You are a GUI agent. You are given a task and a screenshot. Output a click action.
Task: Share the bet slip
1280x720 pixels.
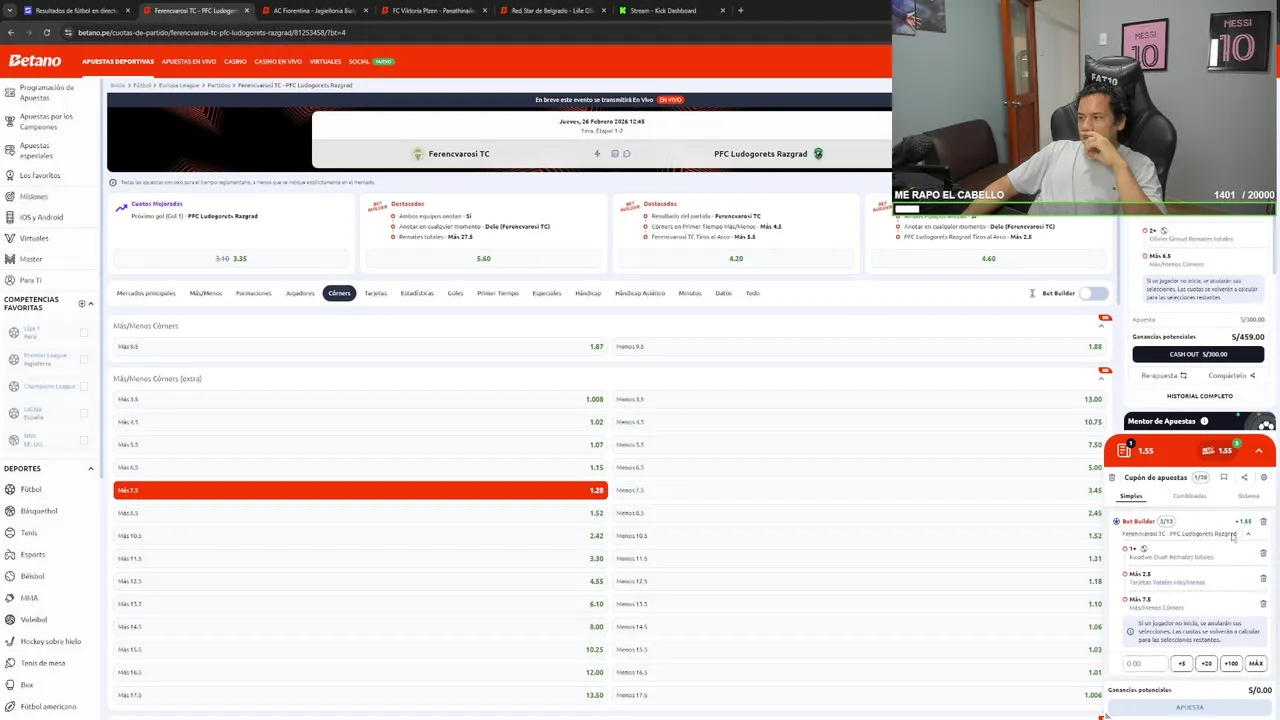pos(1244,477)
